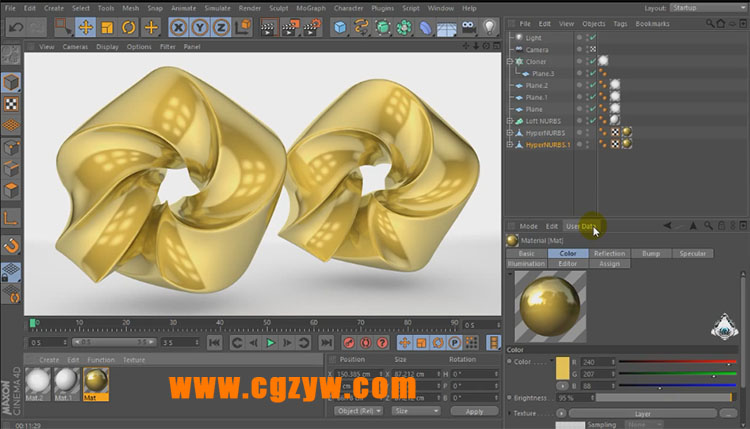750x429 pixels.
Task: Click the texture ellipsis button
Action: pos(728,414)
